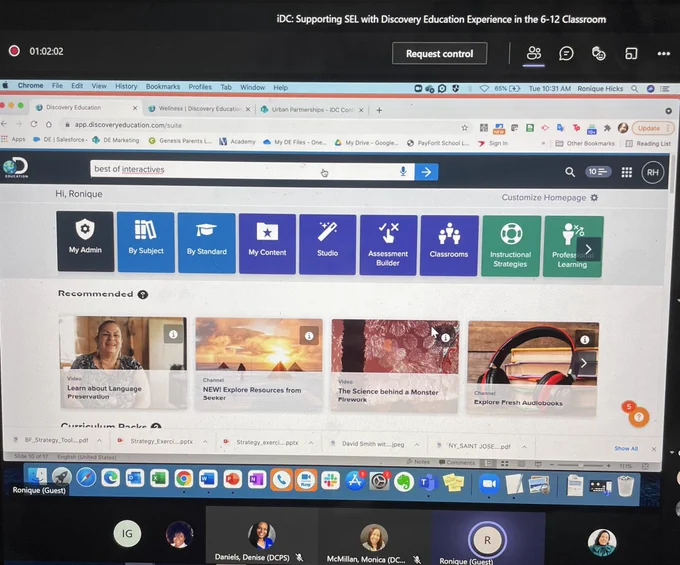
Task: Open the Professional Learning tile
Action: (x=568, y=246)
